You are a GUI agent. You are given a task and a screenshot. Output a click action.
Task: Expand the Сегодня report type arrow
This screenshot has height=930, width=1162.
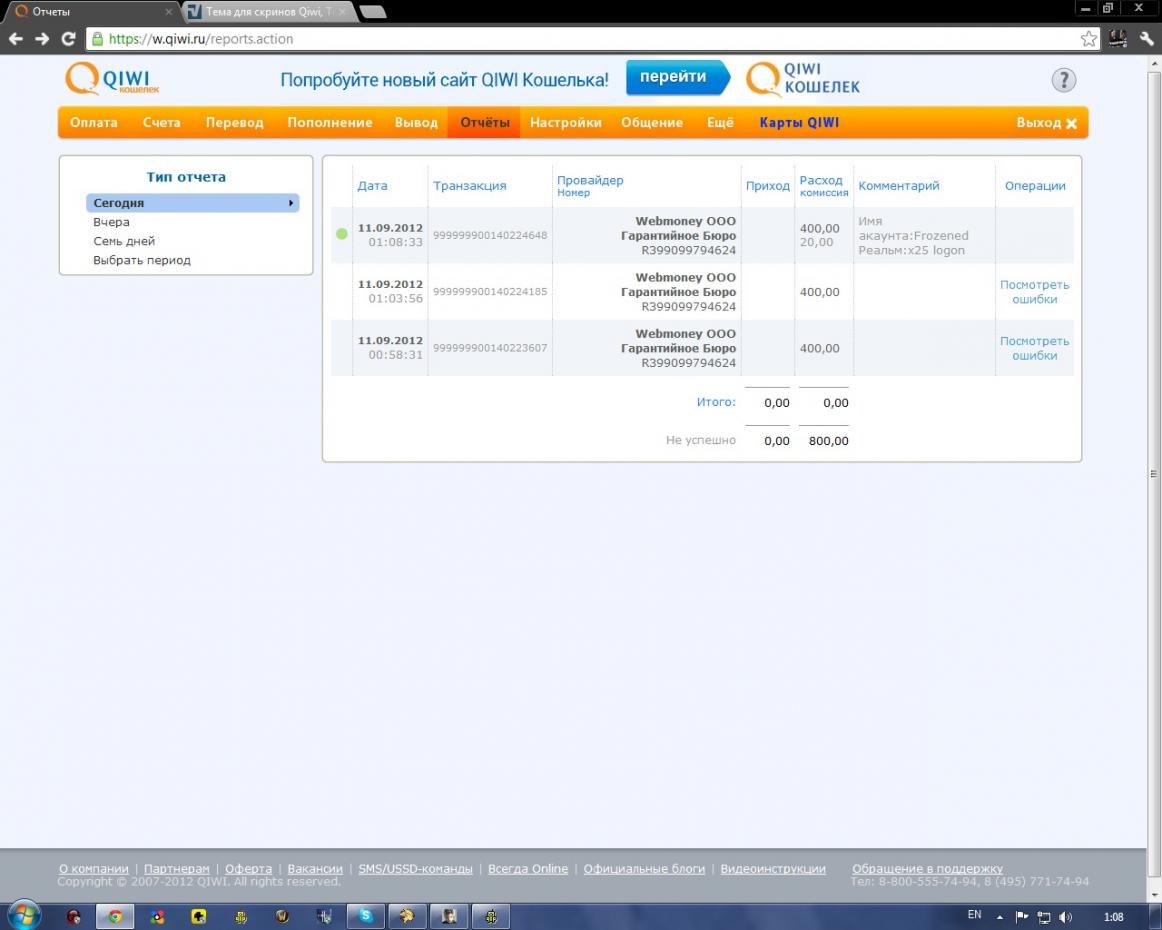tap(291, 204)
